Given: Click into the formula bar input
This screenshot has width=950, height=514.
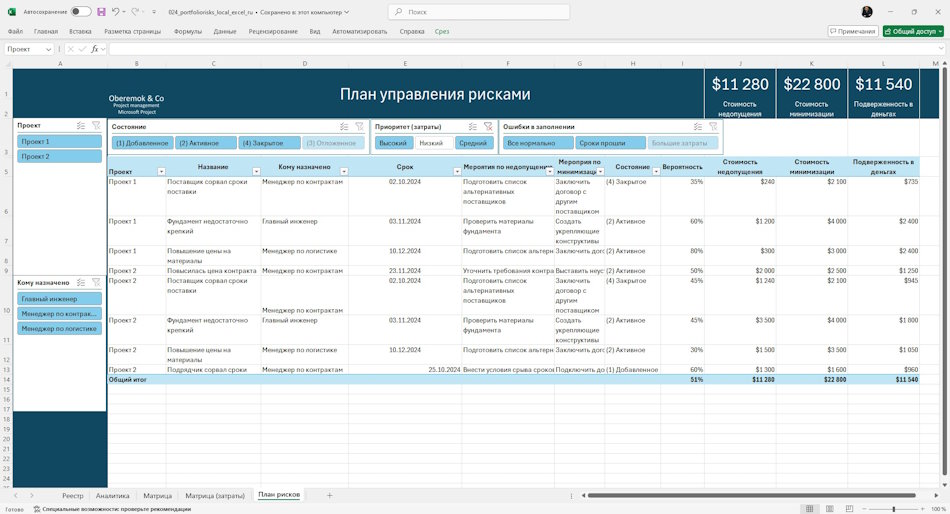Looking at the screenshot, I should pyautogui.click(x=521, y=49).
